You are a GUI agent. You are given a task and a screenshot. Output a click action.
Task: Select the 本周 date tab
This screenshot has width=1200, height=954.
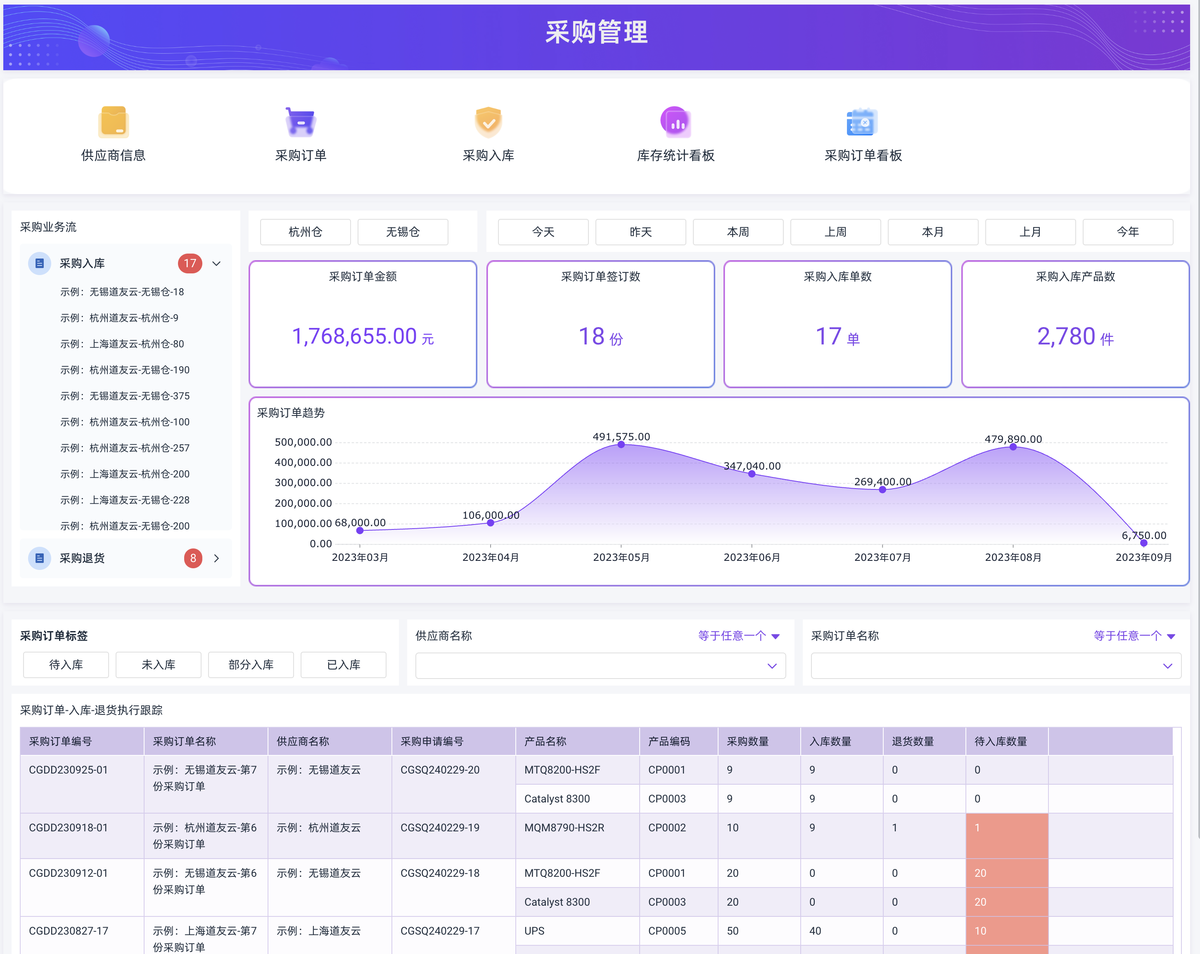738,232
